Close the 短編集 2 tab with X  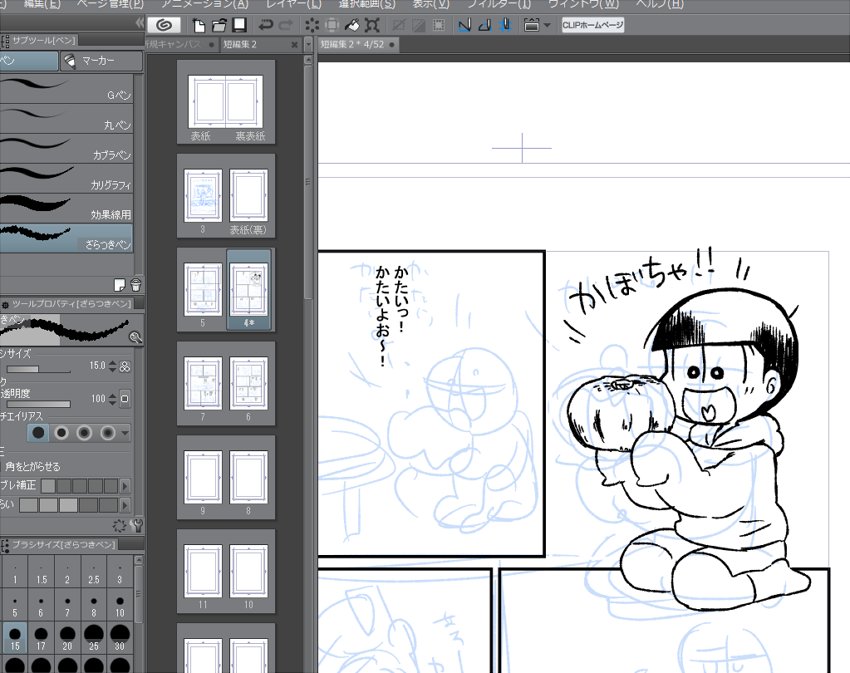(294, 44)
